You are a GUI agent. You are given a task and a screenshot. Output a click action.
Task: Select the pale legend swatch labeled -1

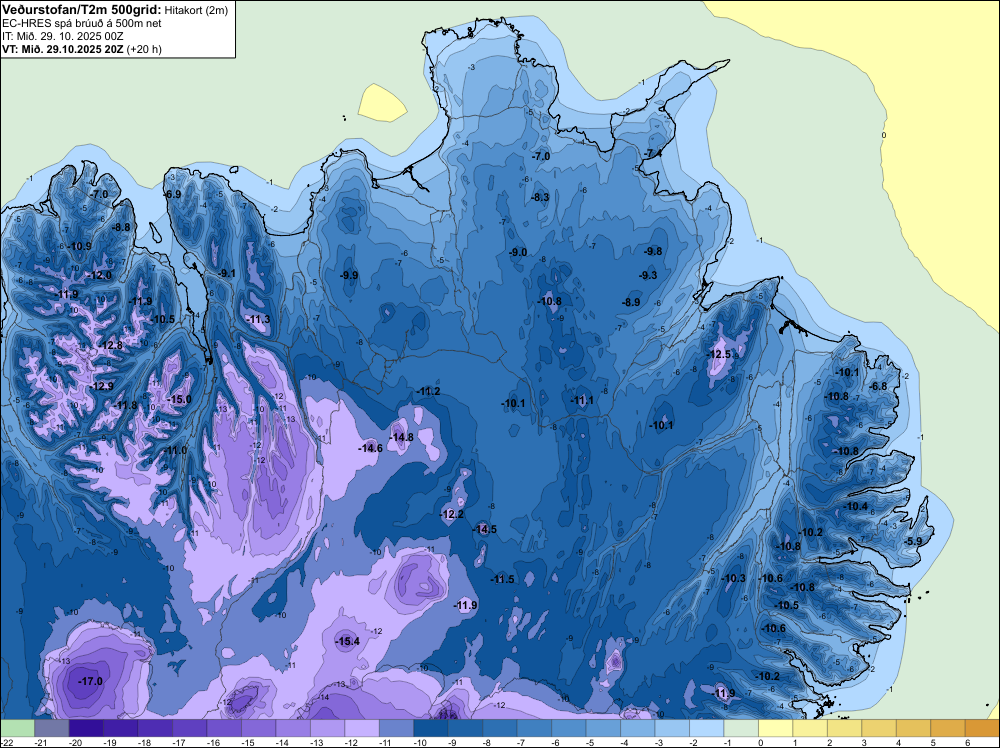tap(740, 728)
